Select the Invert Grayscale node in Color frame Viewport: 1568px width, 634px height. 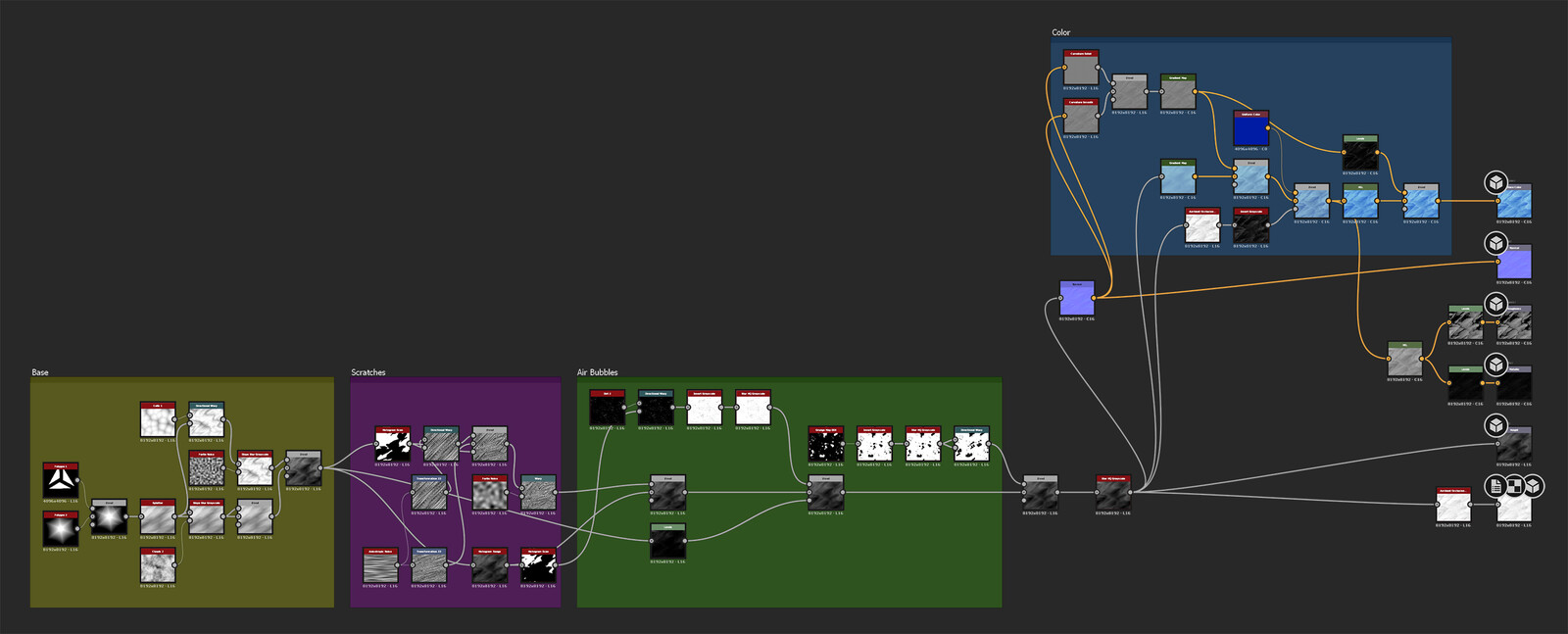(1250, 225)
